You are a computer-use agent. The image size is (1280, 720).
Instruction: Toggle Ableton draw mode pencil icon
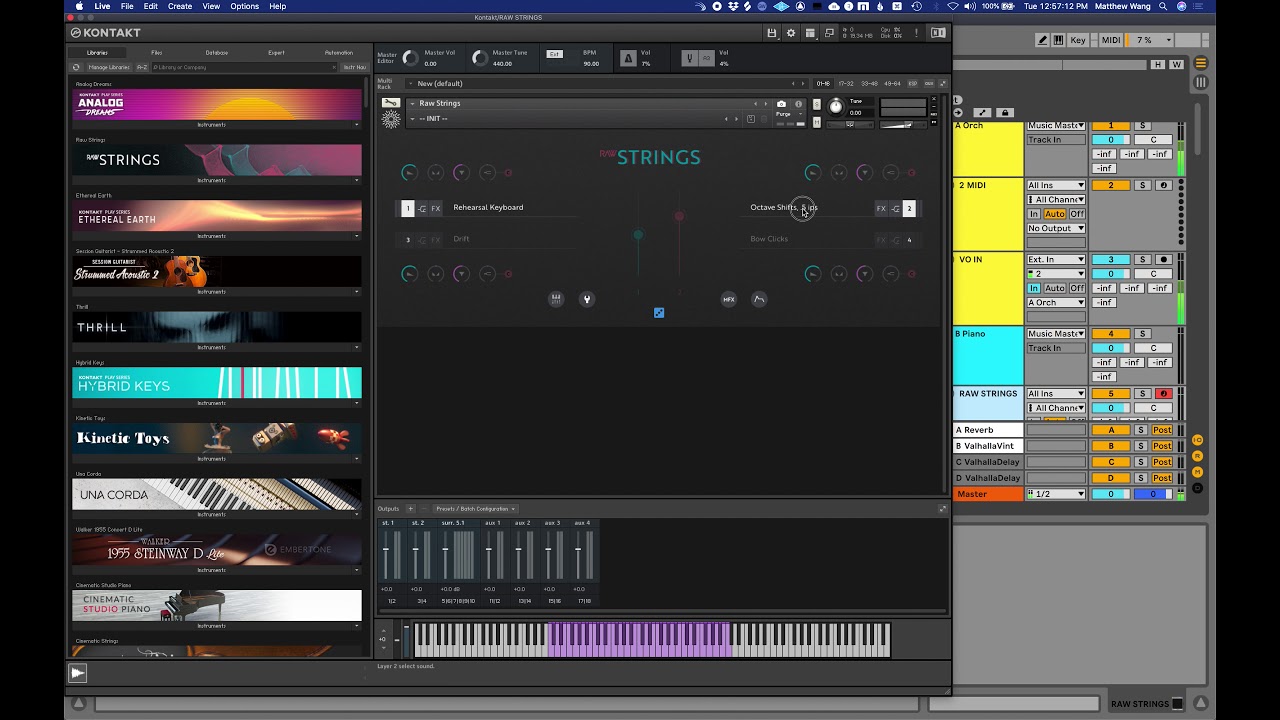(1043, 40)
